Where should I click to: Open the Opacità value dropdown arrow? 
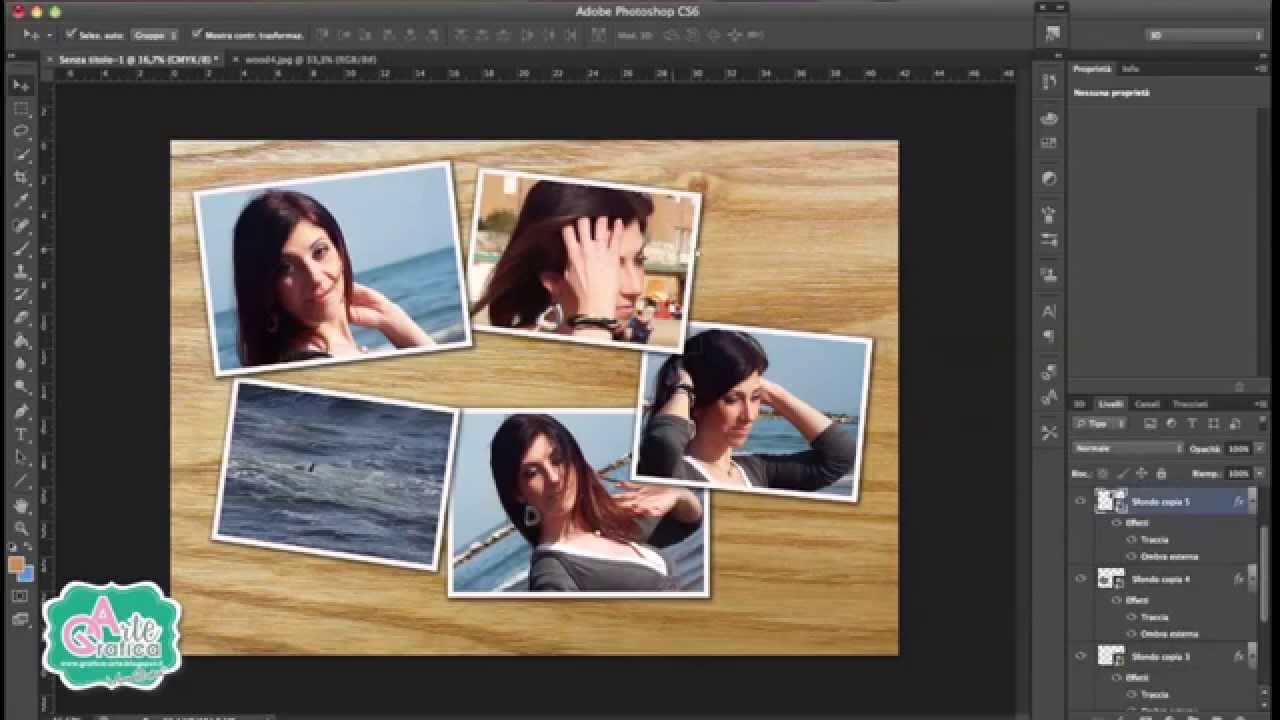(1260, 448)
